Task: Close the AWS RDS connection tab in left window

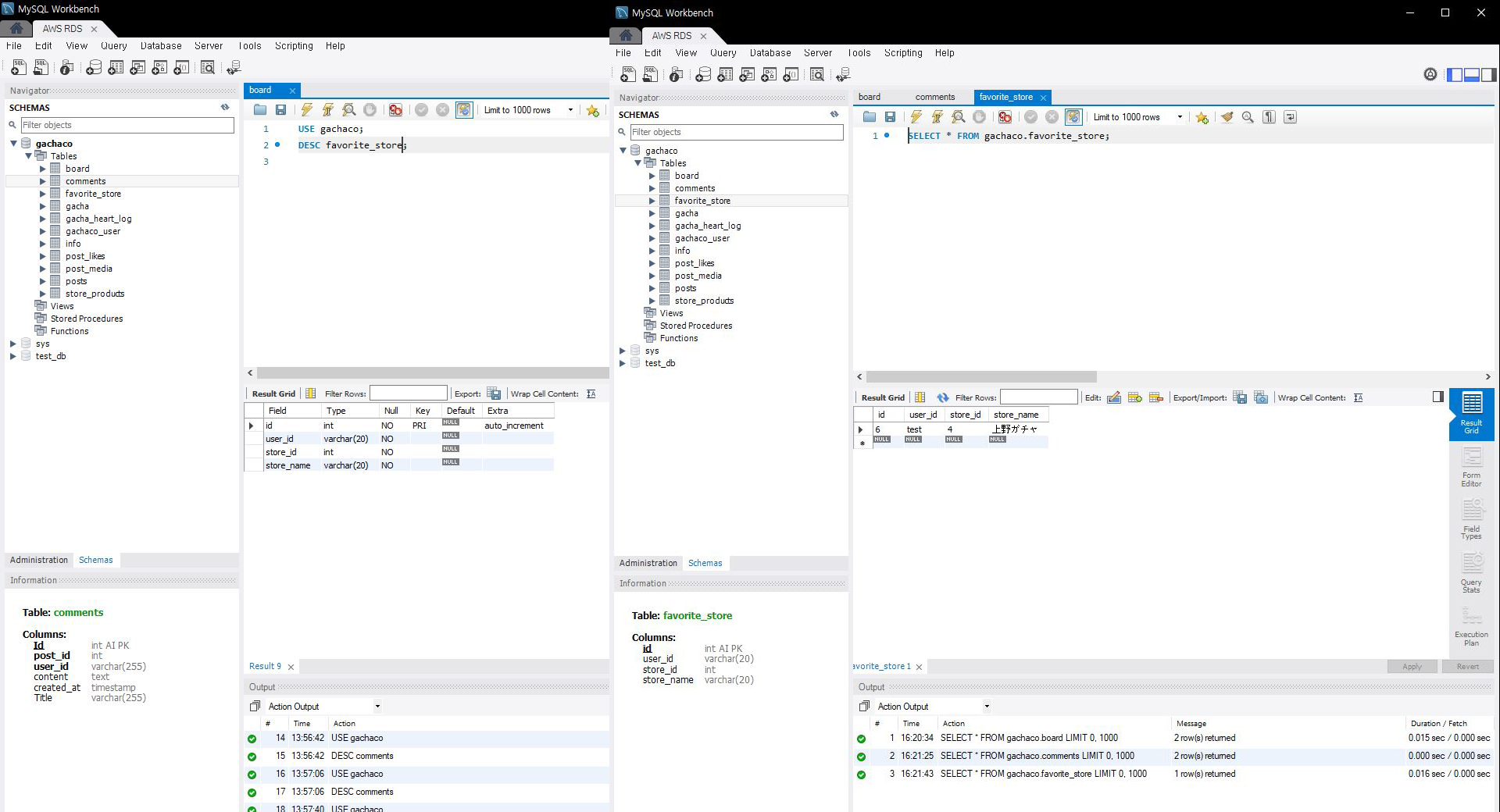Action: click(95, 29)
